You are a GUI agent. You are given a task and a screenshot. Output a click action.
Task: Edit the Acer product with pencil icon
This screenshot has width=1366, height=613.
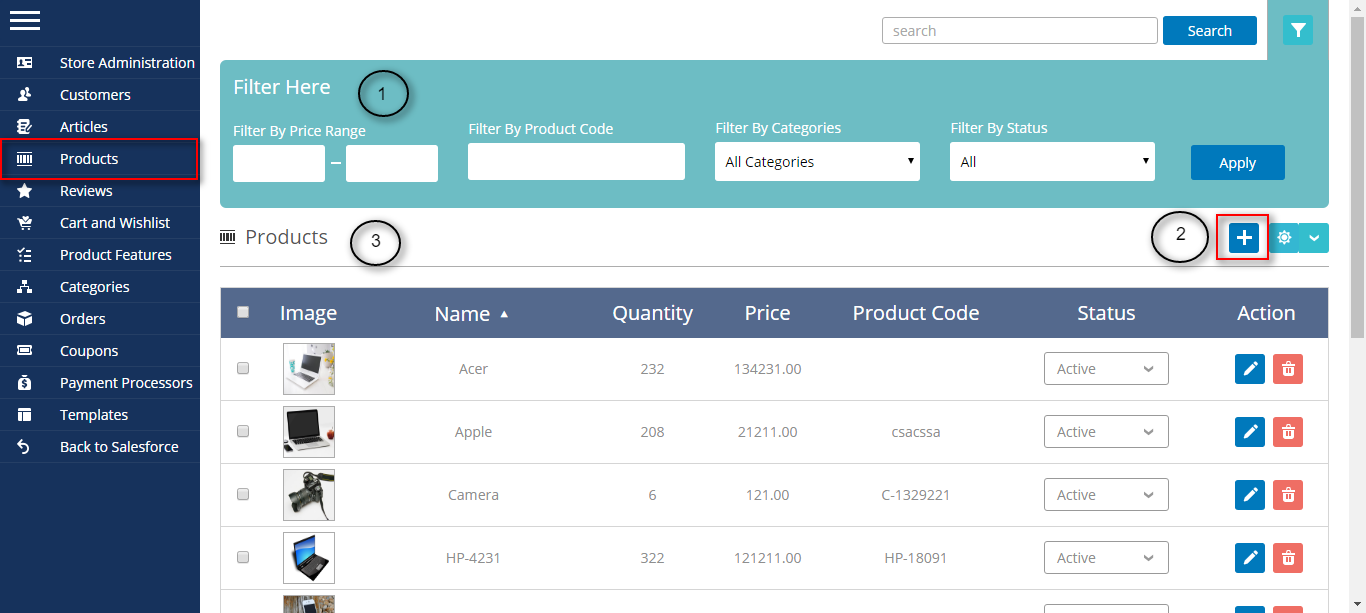click(x=1249, y=369)
